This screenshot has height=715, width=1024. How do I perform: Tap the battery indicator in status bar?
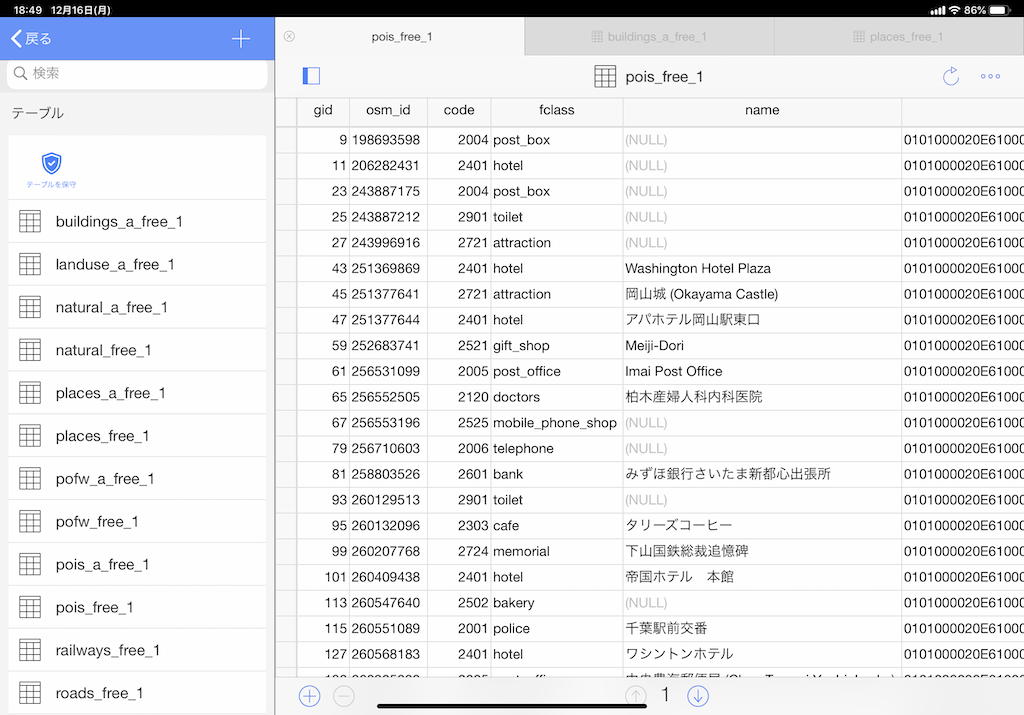[1000, 10]
